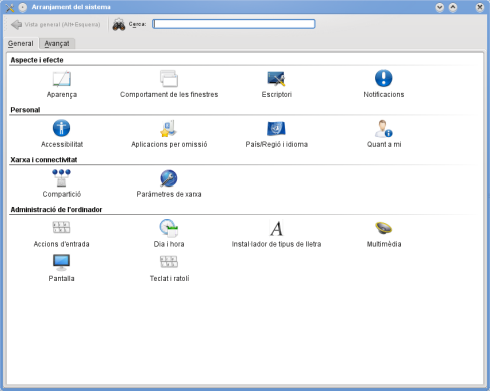
Task: Click the Pantalla label text
Action: tap(61, 278)
